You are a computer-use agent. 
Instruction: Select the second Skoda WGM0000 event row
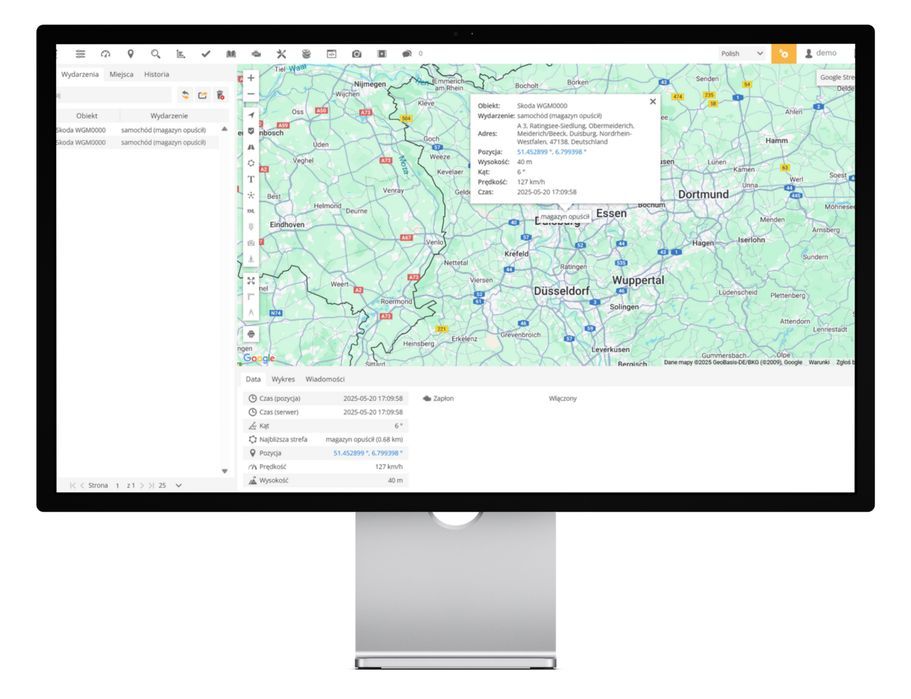(x=137, y=142)
